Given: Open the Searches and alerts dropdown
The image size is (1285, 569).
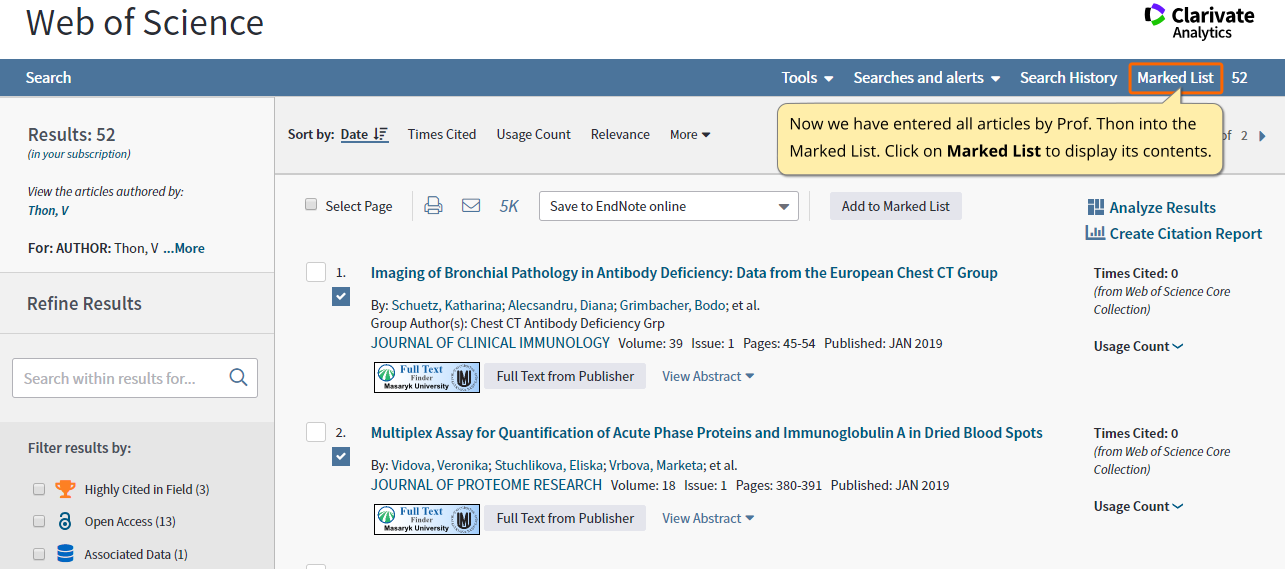Looking at the screenshot, I should 926,77.
